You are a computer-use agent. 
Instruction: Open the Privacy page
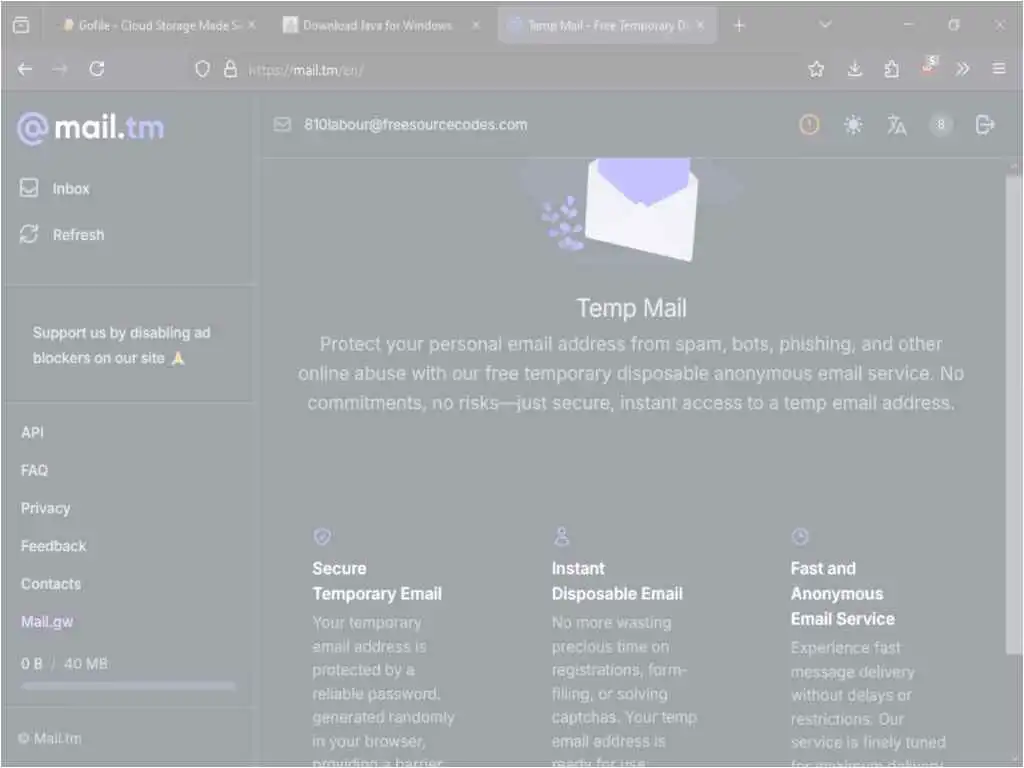[x=45, y=508]
